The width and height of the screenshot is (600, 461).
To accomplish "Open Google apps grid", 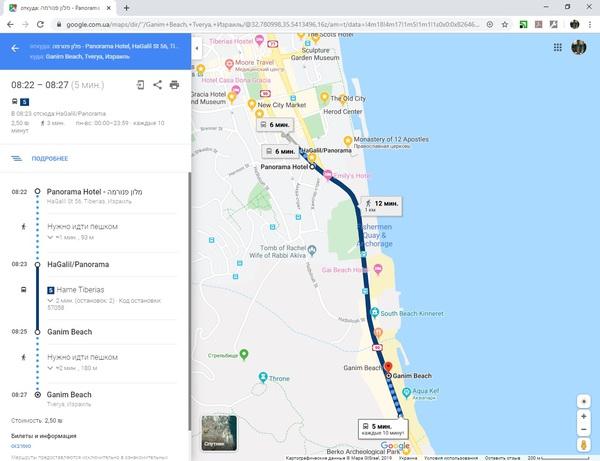I will tap(558, 47).
